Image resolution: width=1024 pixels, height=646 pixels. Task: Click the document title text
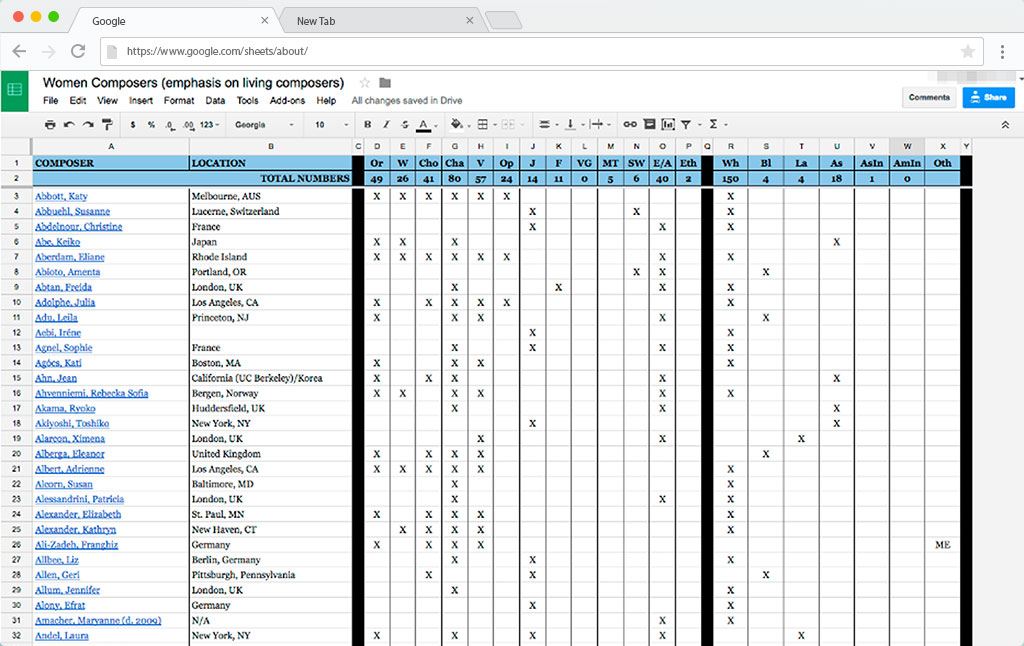193,83
